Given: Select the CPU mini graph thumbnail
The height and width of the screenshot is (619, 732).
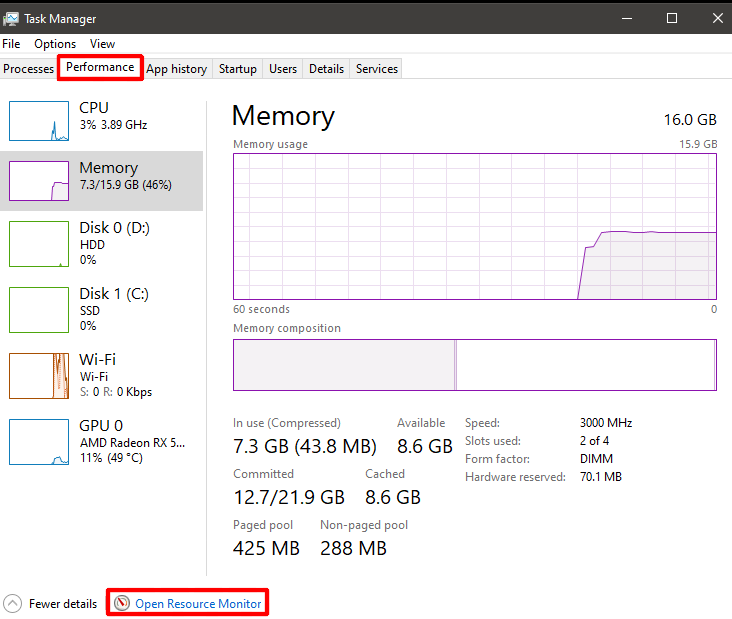Looking at the screenshot, I should click(x=39, y=120).
